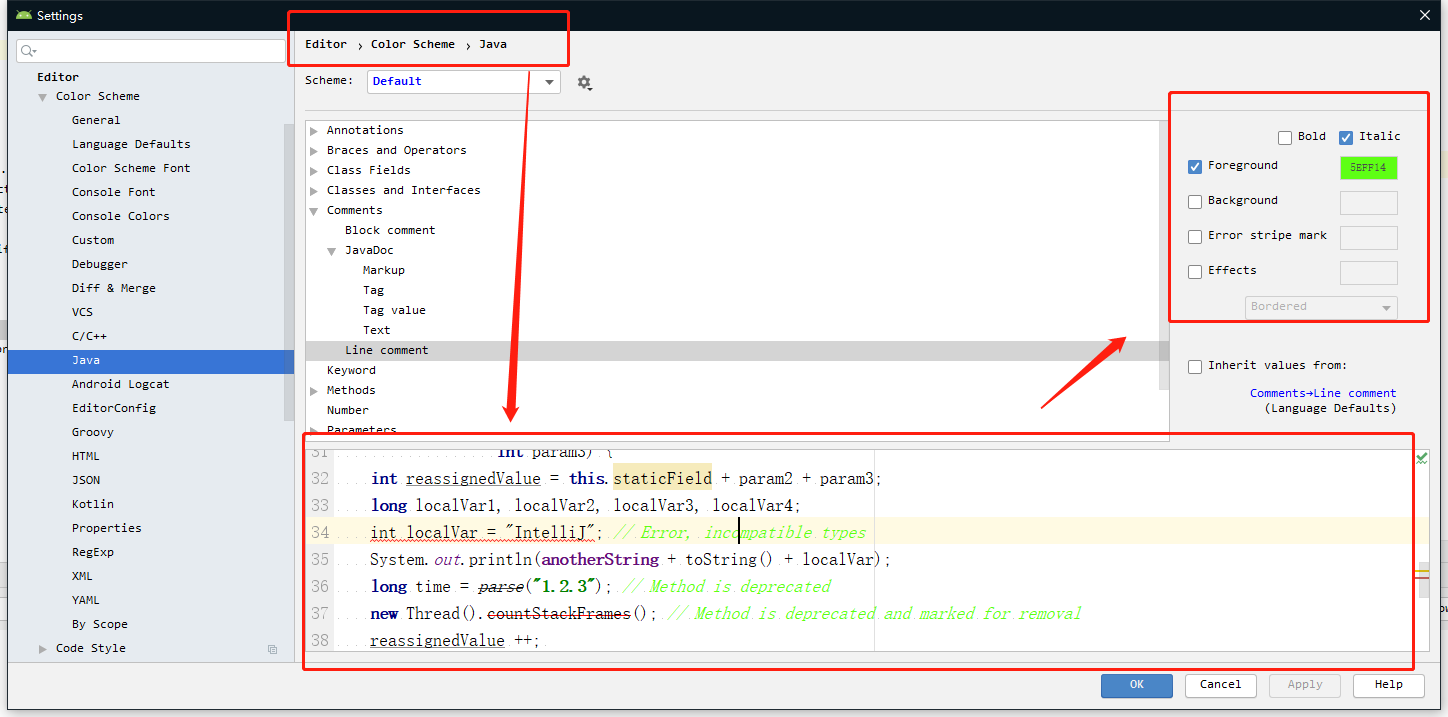Toggle the Foreground checkbox
This screenshot has height=717, width=1448.
[1195, 167]
